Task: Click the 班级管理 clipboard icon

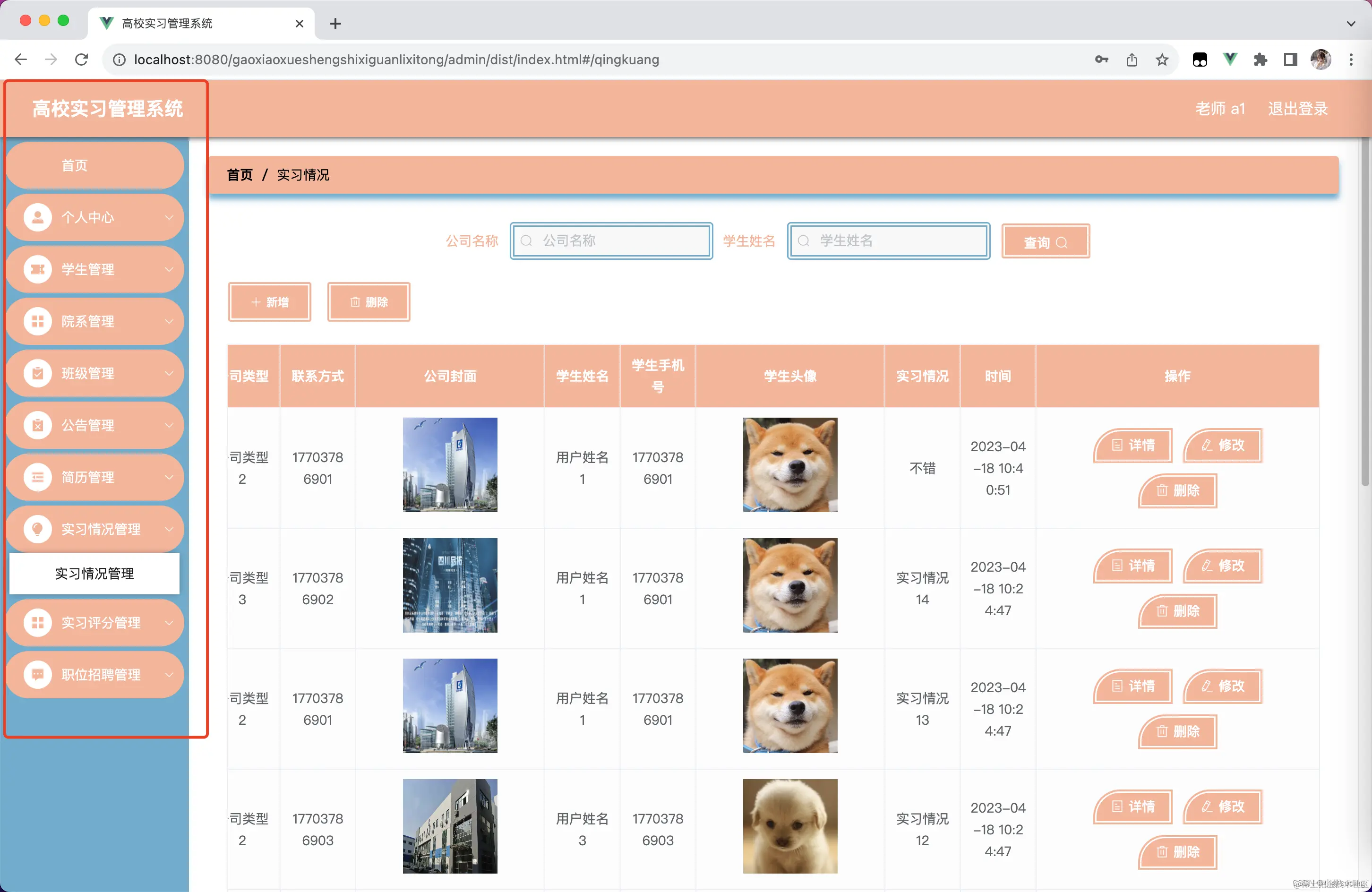Action: point(37,373)
